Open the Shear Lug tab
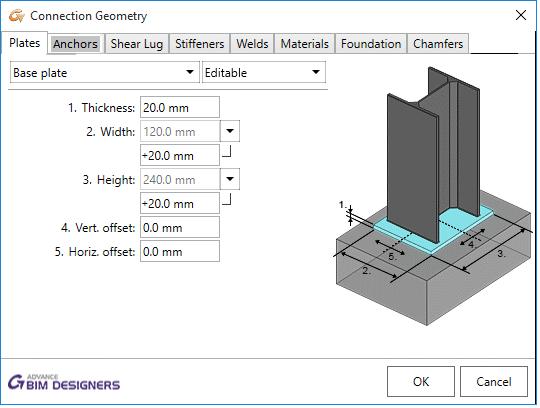 [x=137, y=44]
